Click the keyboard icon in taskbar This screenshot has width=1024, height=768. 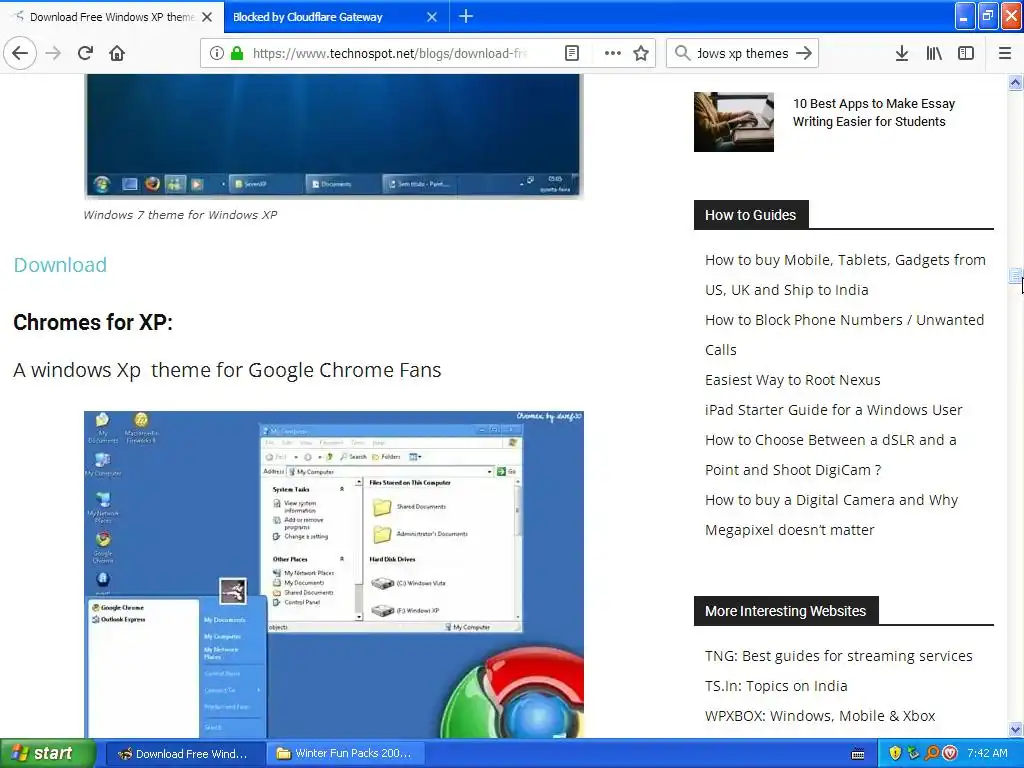(858, 754)
